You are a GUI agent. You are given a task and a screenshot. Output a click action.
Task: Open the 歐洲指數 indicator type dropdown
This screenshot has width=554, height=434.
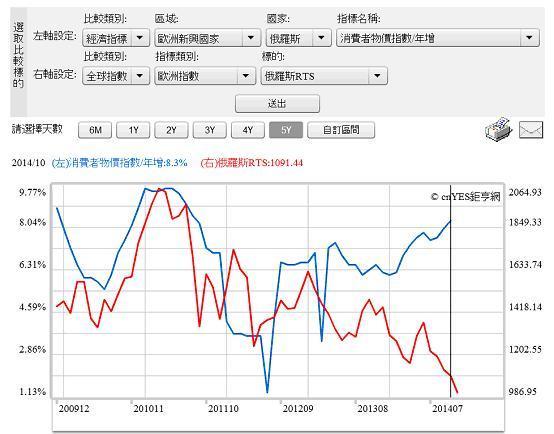[205, 76]
